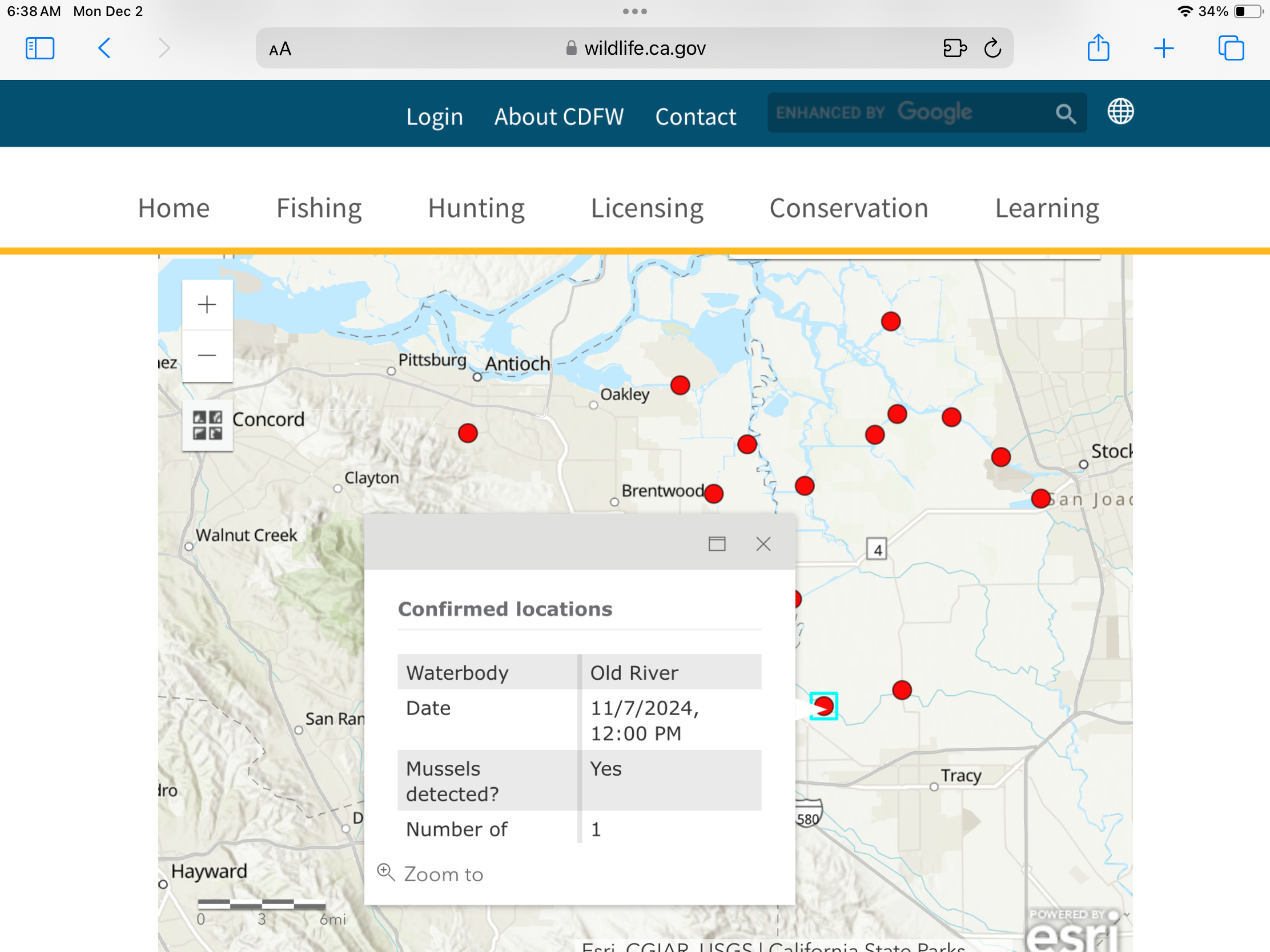Viewport: 1270px width, 952px height.
Task: Tap the Safari share icon
Action: tap(1098, 48)
